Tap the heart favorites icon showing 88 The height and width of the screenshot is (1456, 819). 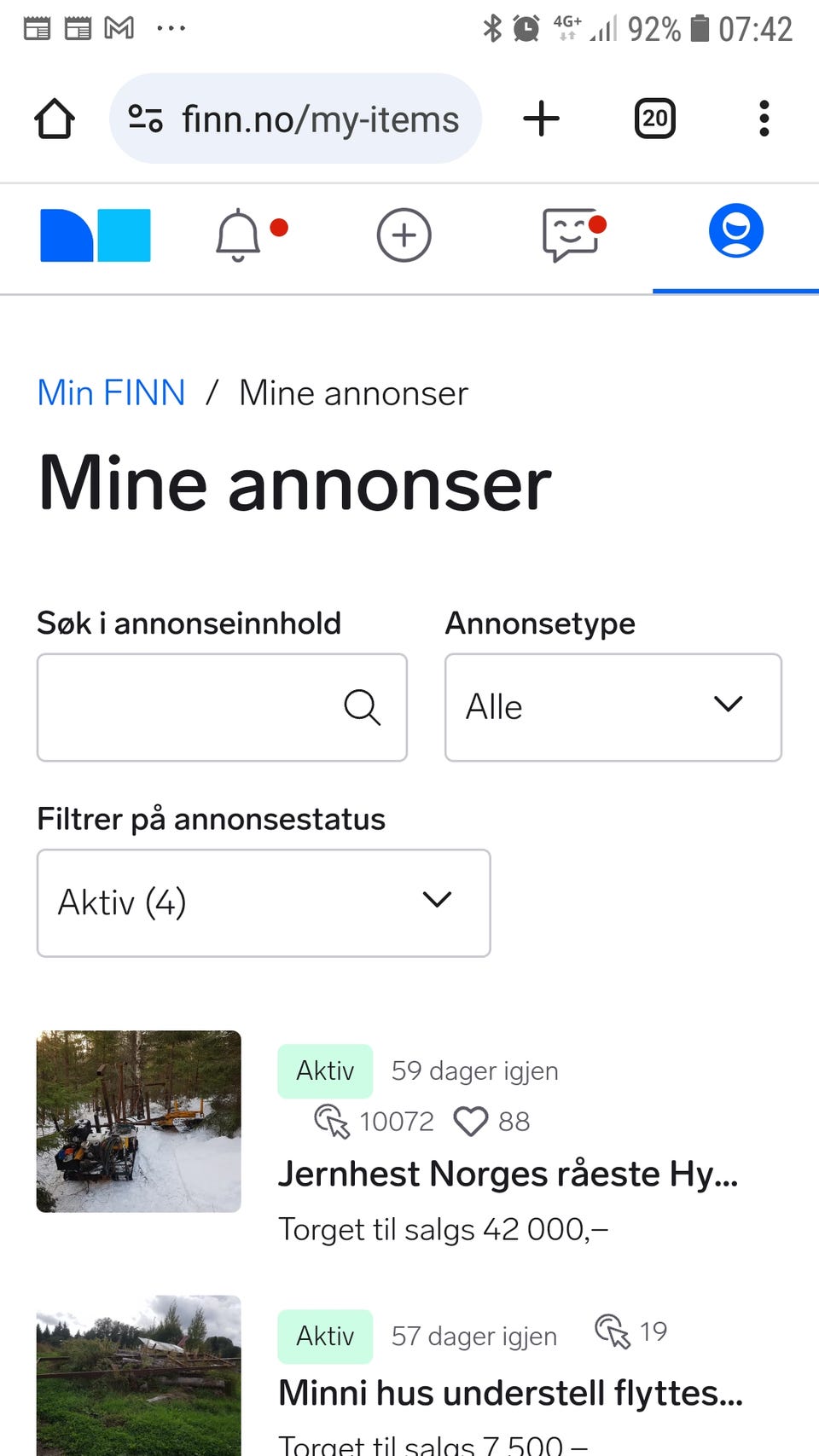click(x=471, y=1122)
